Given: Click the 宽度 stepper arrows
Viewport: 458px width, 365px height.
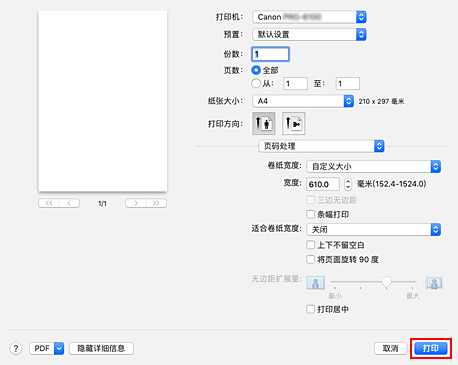Looking at the screenshot, I should pos(348,184).
